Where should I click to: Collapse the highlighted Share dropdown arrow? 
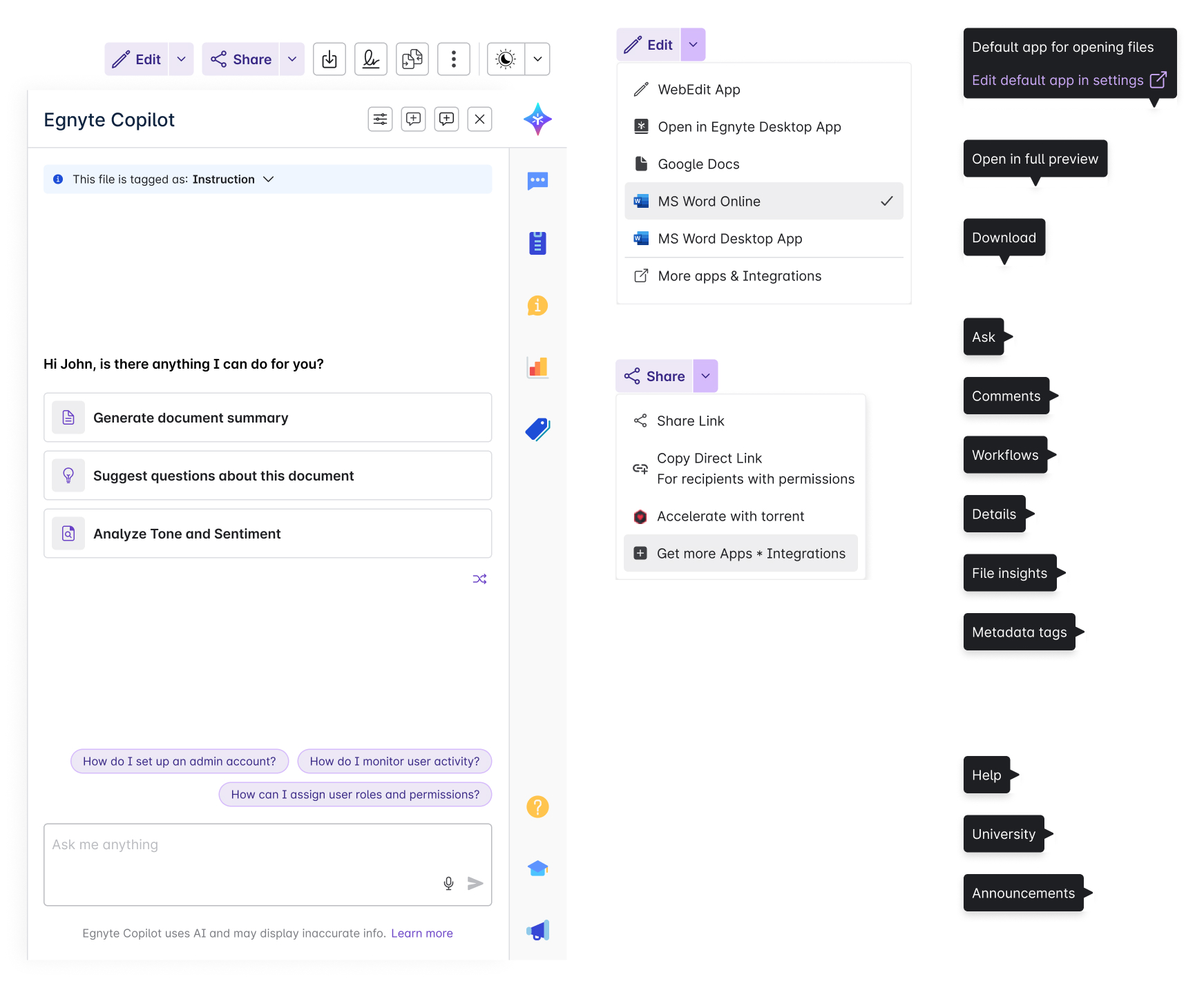[x=705, y=376]
